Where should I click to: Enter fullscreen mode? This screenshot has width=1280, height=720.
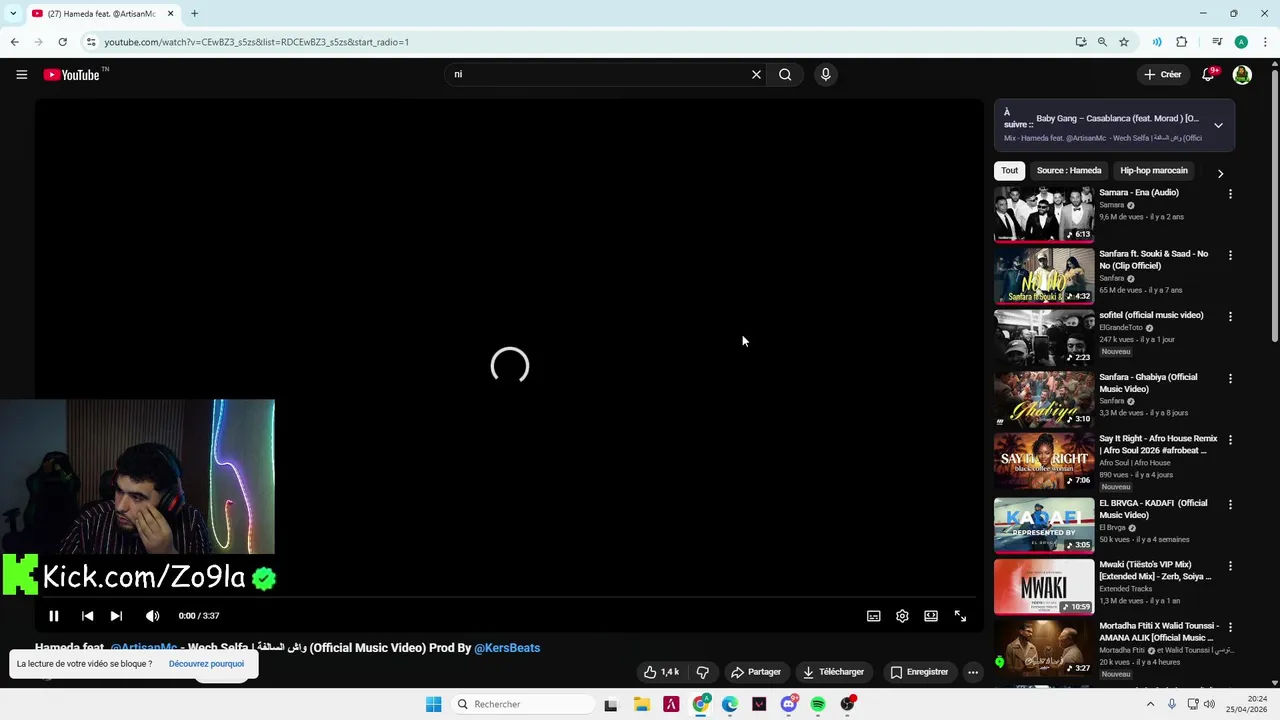pos(960,616)
